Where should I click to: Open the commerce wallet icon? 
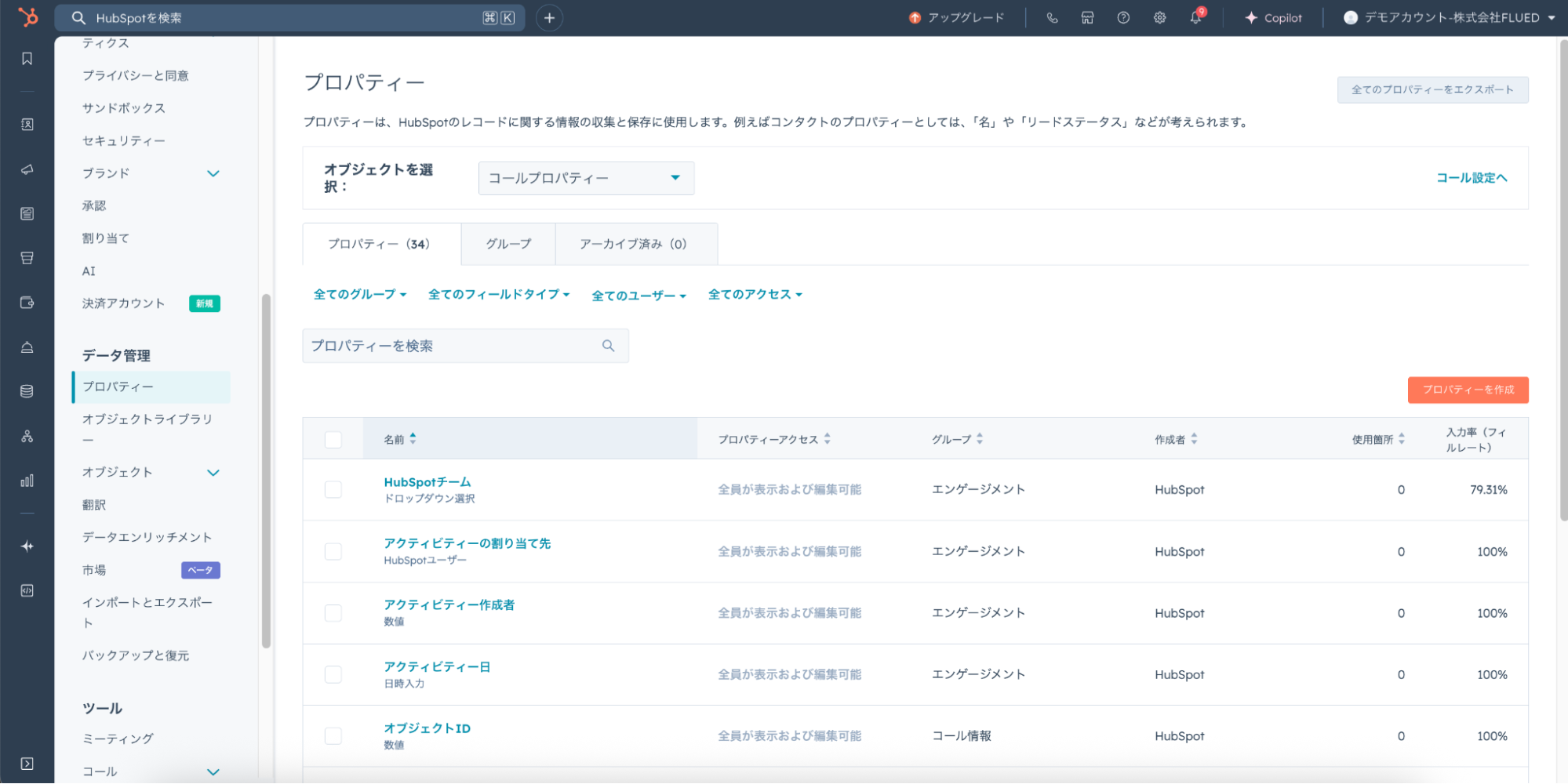coord(27,303)
